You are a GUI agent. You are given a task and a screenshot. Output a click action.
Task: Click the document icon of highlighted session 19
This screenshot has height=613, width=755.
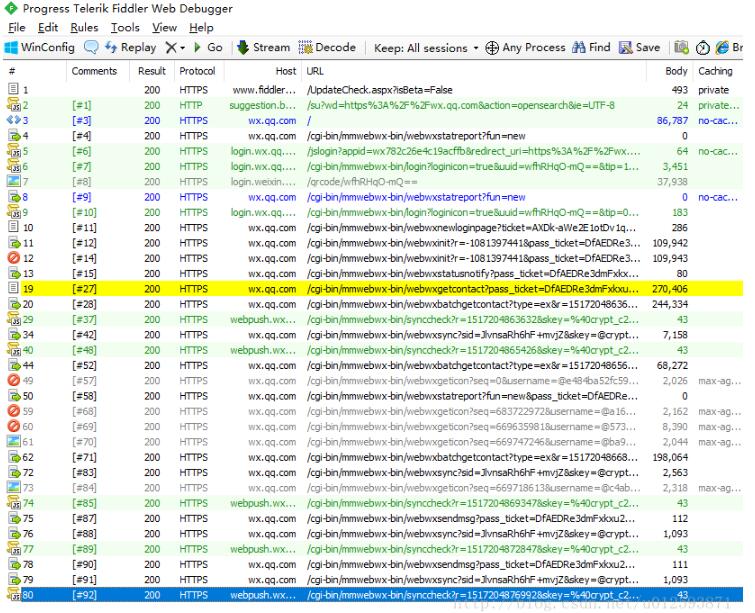click(13, 288)
